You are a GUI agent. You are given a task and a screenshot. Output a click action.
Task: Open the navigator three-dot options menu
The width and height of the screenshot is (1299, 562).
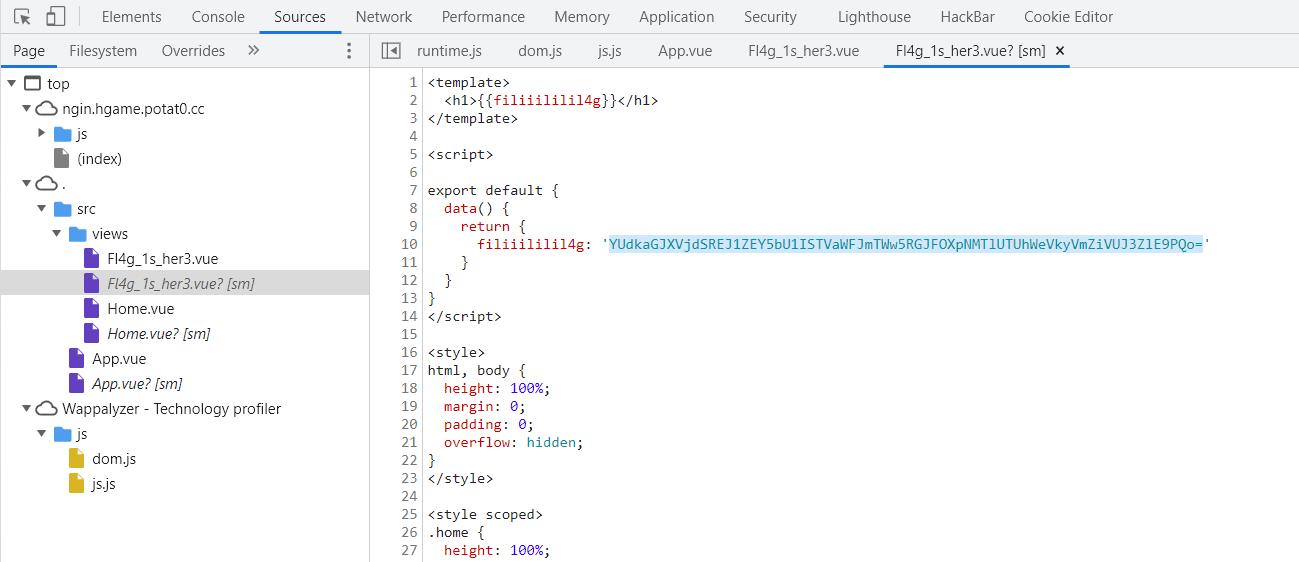pos(349,51)
